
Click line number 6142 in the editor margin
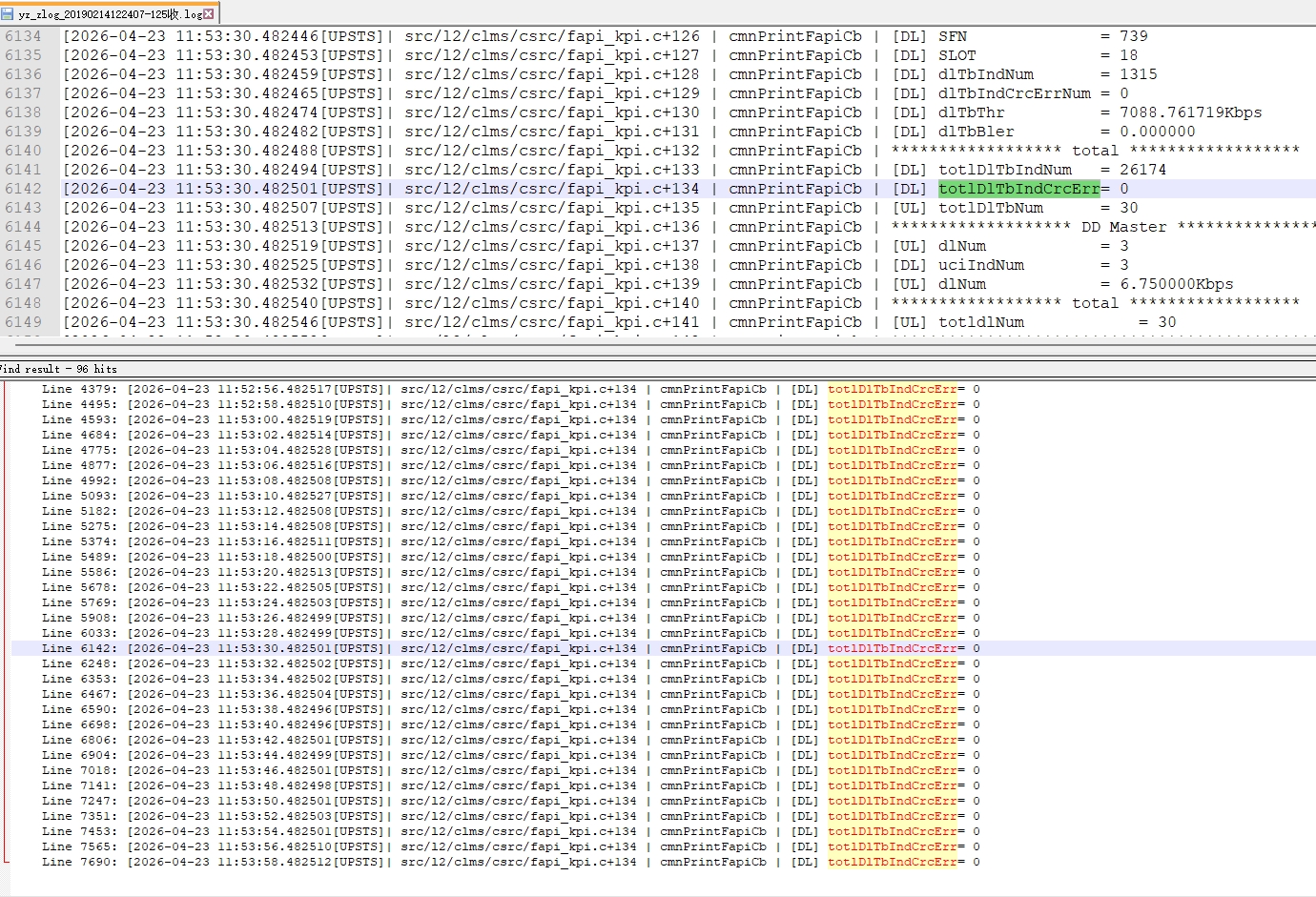click(23, 189)
